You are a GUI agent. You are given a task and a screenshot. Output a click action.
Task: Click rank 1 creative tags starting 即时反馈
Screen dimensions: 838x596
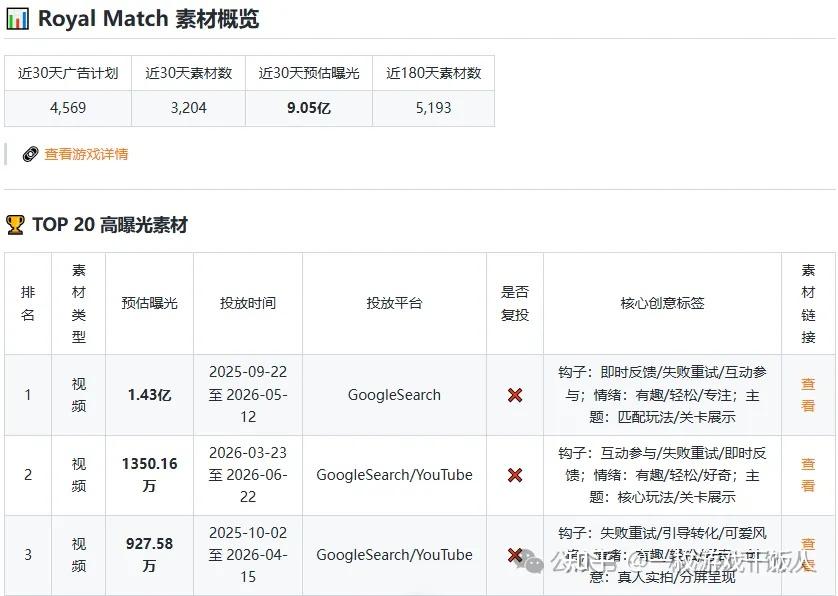(x=662, y=394)
